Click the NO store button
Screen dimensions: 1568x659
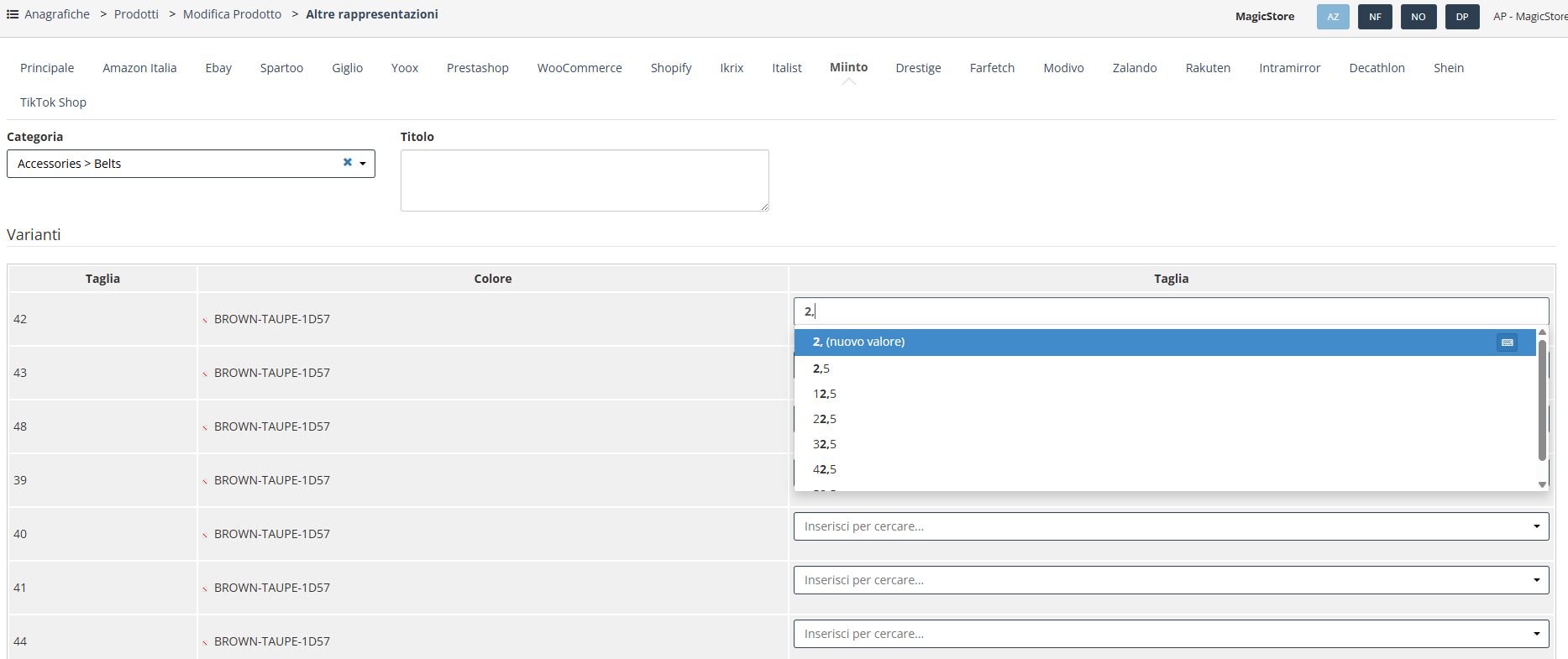coord(1419,17)
